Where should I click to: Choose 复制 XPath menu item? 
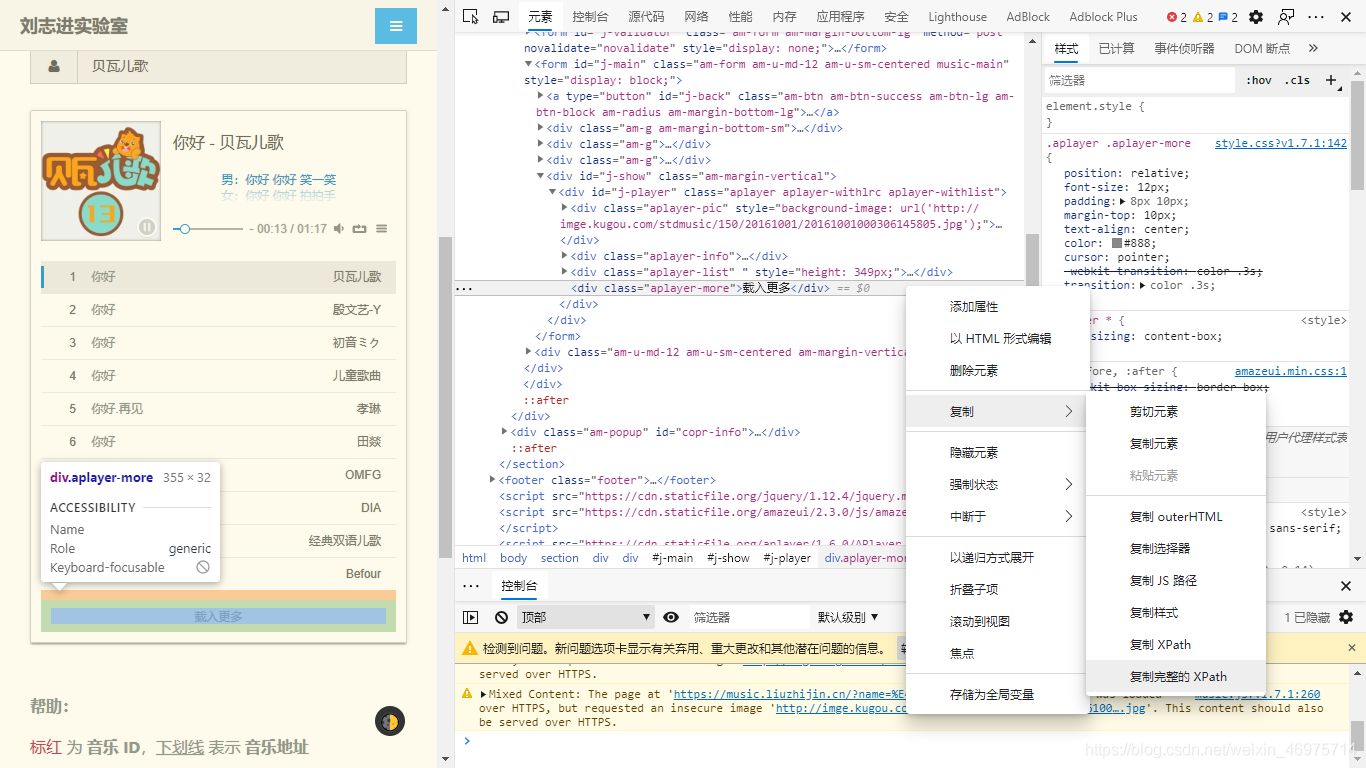[x=1176, y=644]
